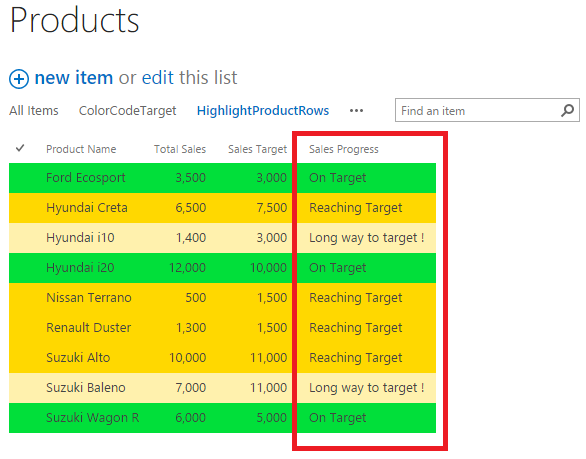This screenshot has width=586, height=459.
Task: Click Suzuki Alto total sales 10,000
Action: pyautogui.click(x=187, y=357)
